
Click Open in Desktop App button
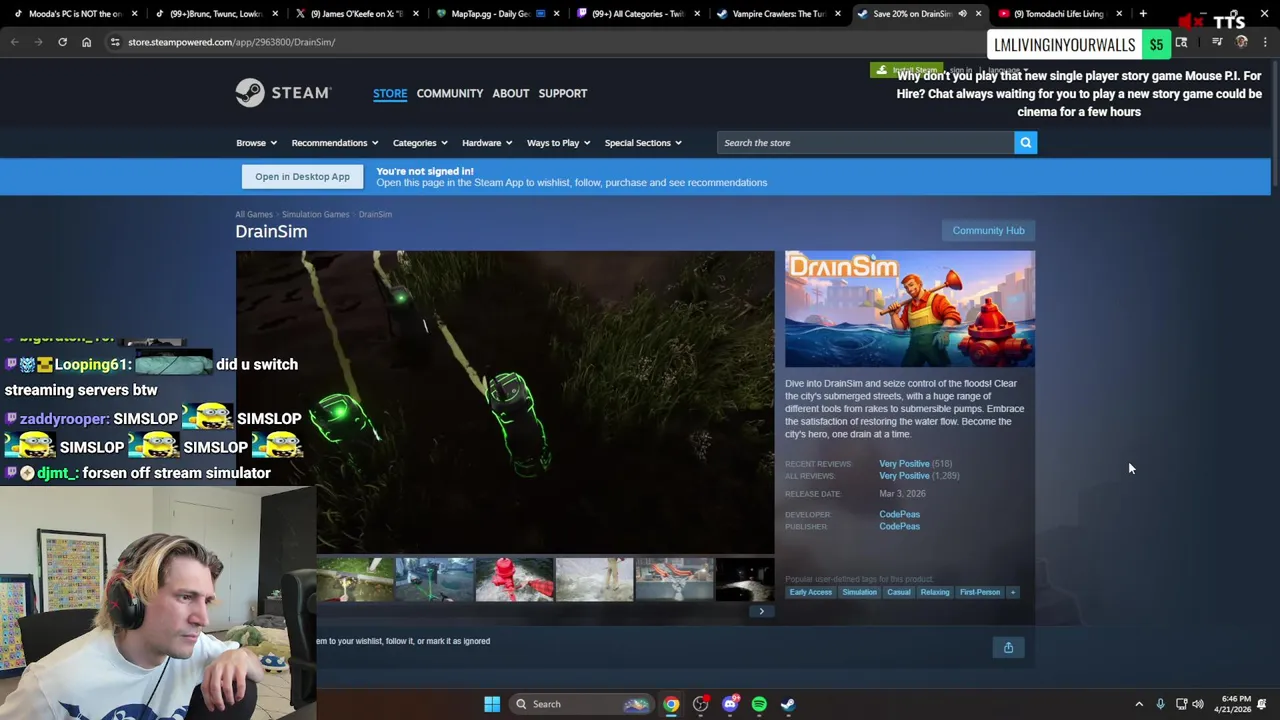[302, 177]
